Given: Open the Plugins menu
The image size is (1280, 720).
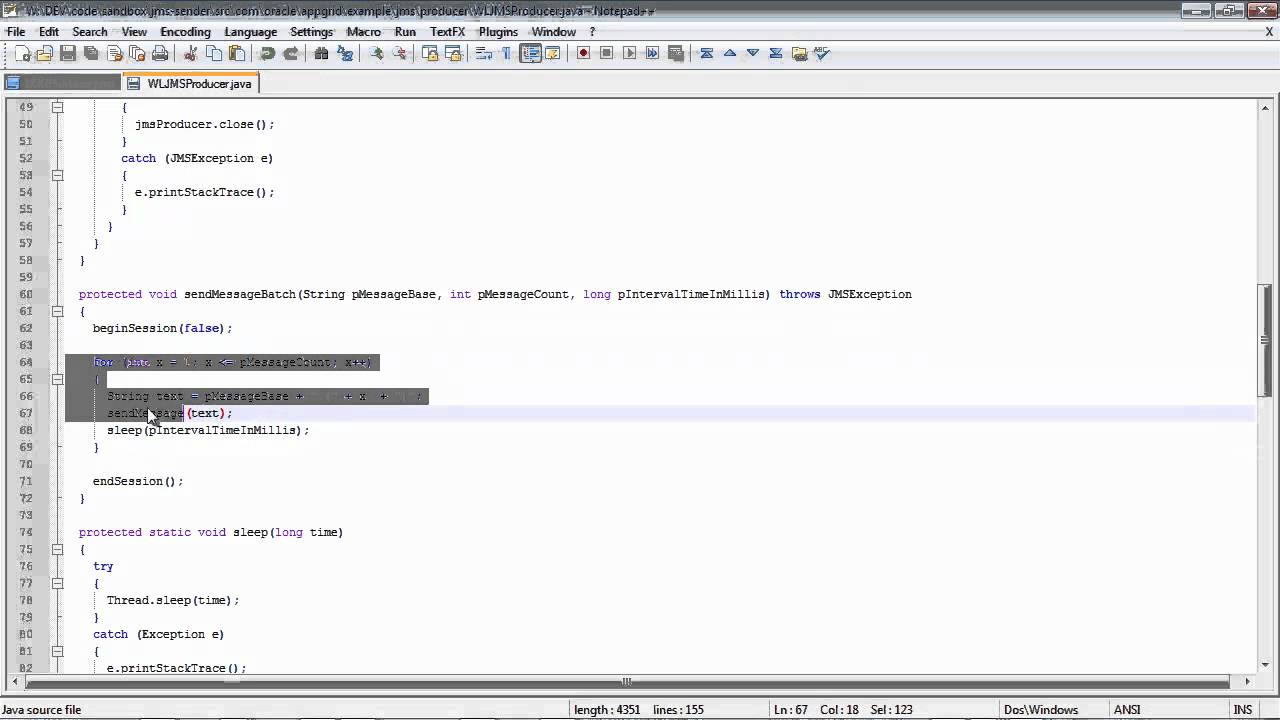Looking at the screenshot, I should click(x=498, y=31).
